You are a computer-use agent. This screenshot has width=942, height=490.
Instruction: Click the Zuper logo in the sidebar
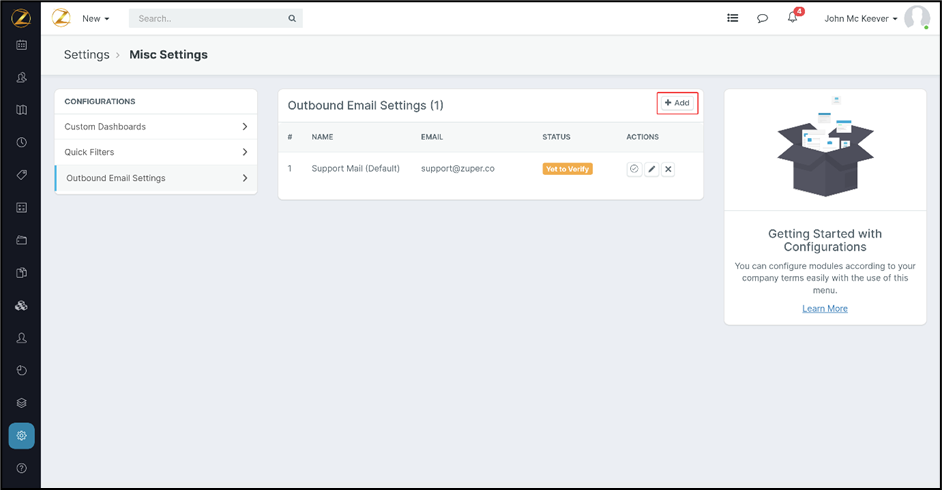[21, 18]
